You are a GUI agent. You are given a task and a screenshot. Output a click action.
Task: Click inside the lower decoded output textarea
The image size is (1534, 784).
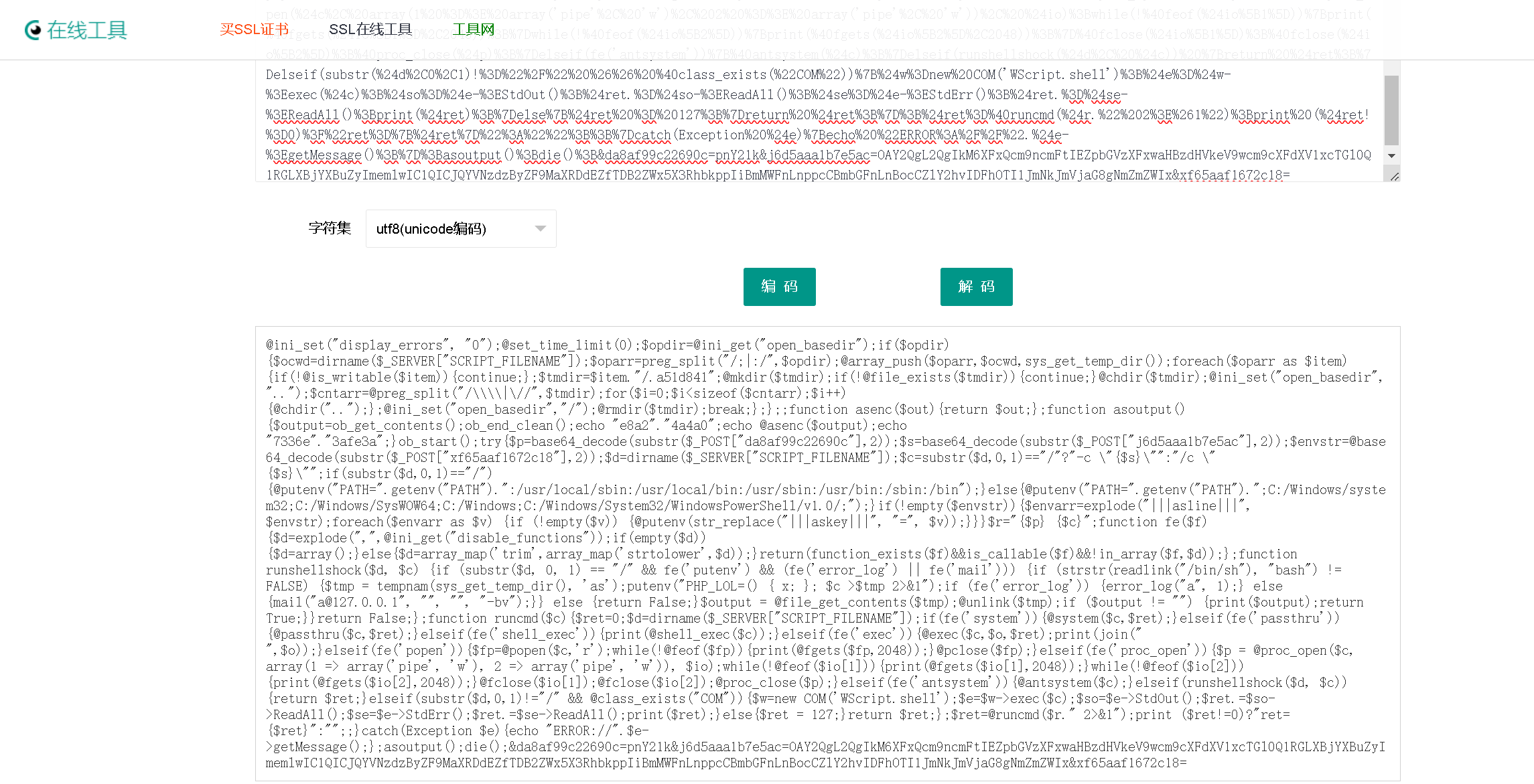[x=827, y=554]
